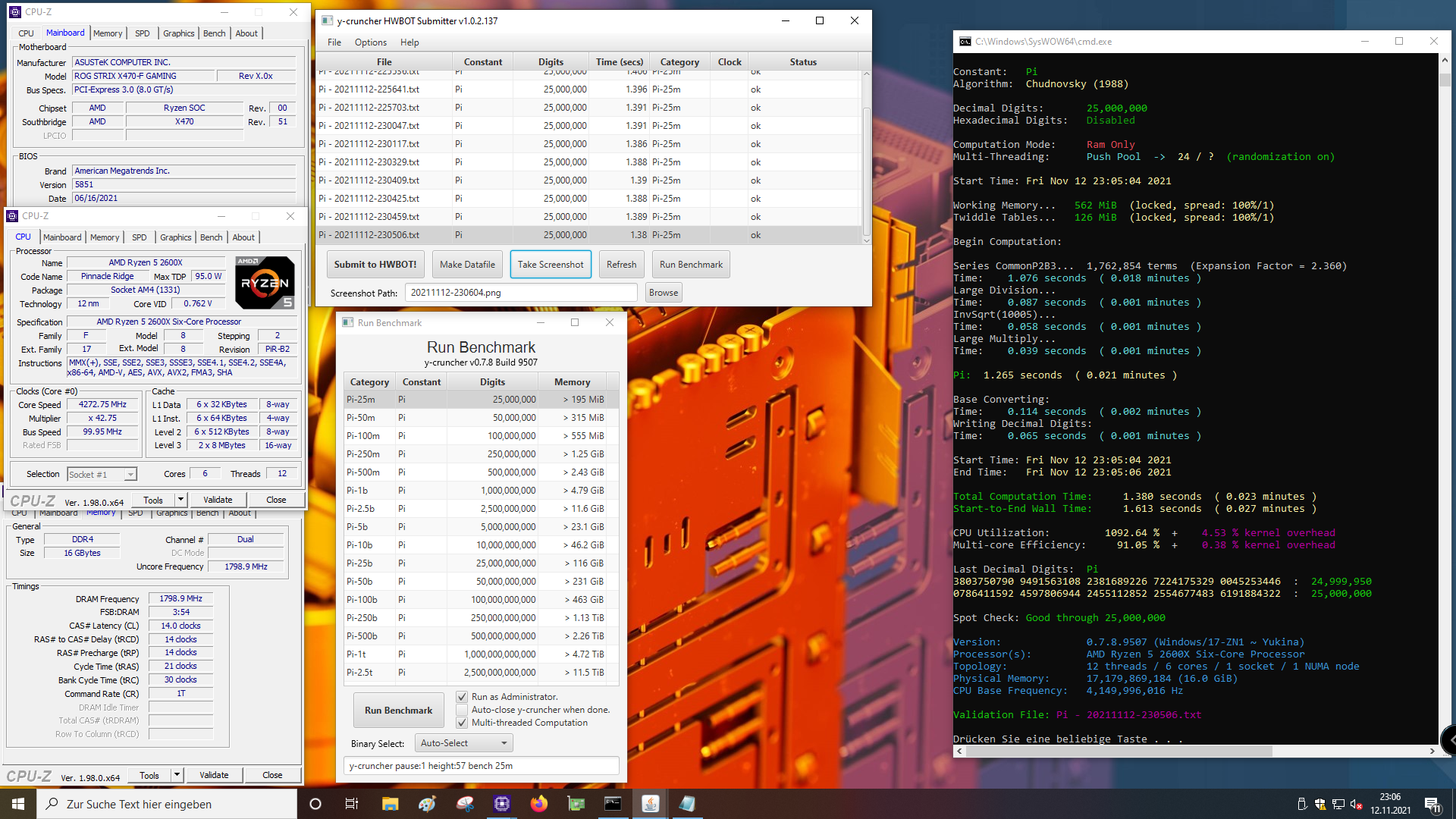Open GPU-Z graphics card taskbar icon

(576, 804)
